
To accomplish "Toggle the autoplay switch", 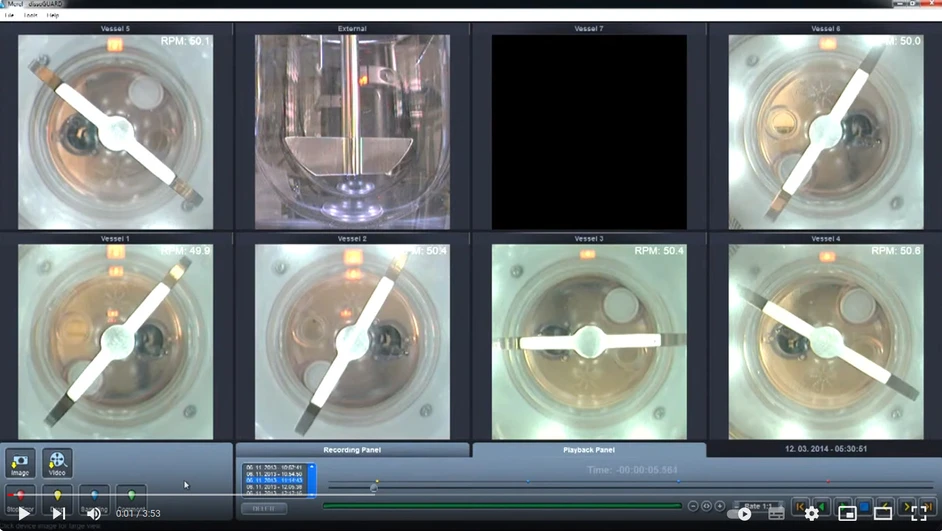I will coord(740,513).
